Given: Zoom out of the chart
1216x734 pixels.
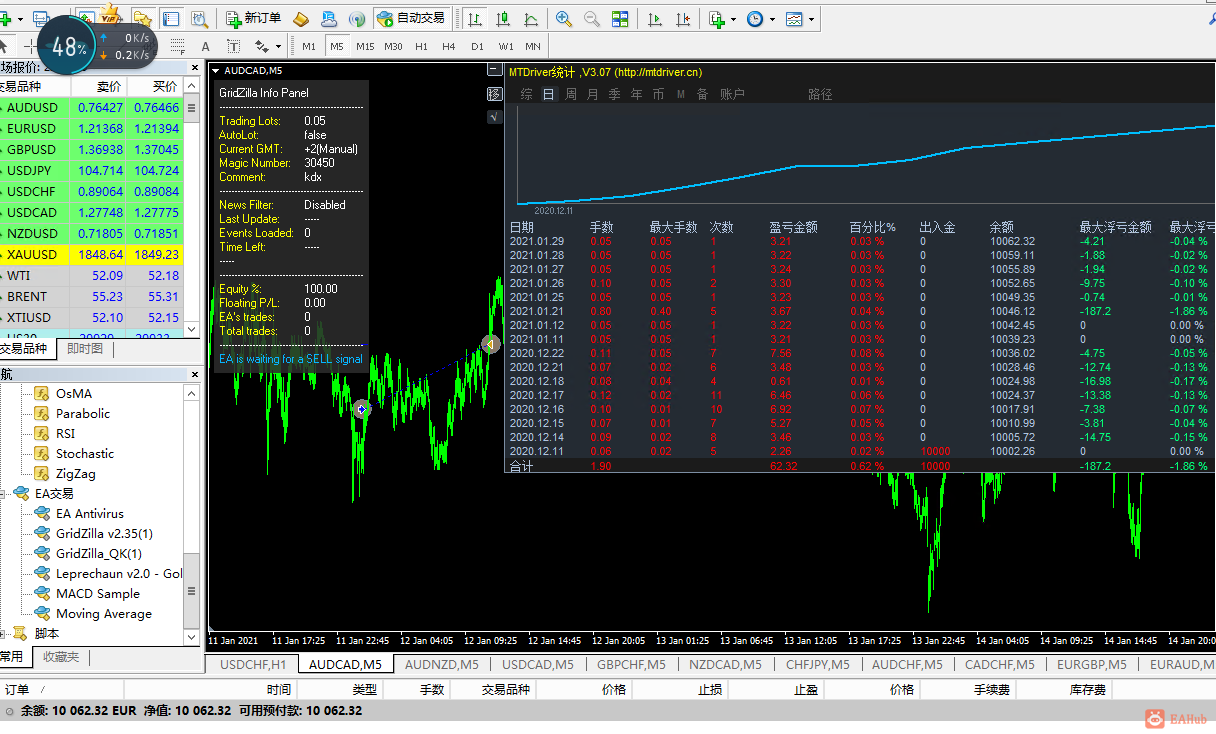Looking at the screenshot, I should (592, 19).
